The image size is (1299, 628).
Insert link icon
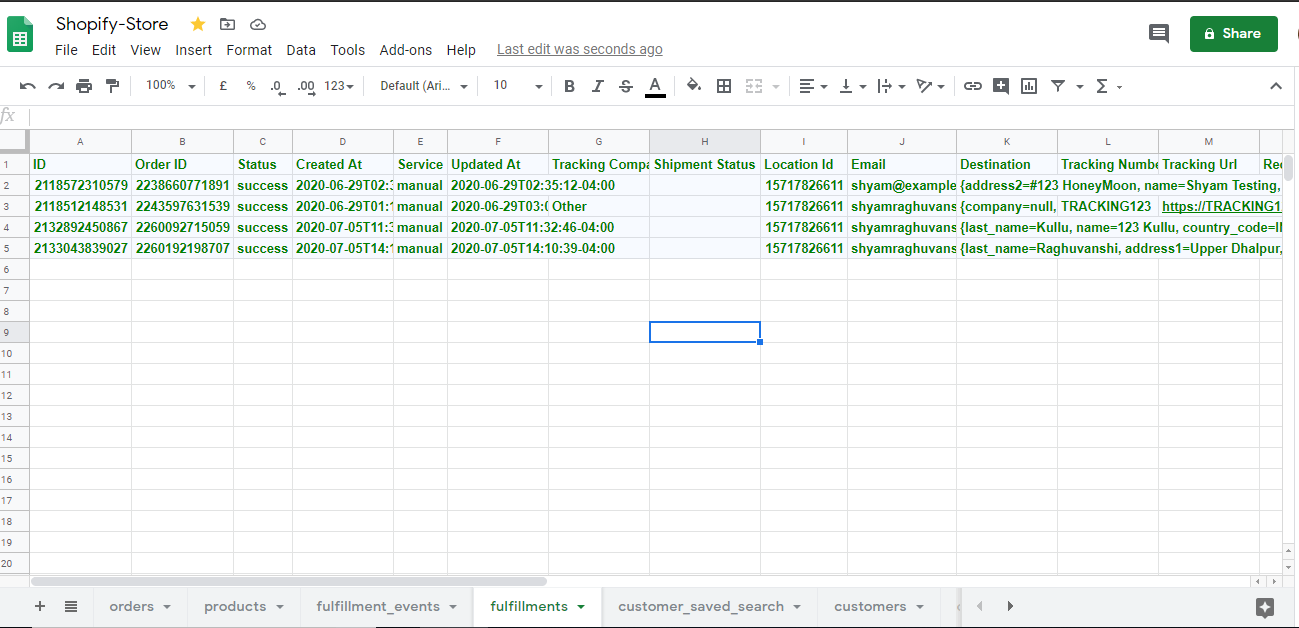click(x=973, y=86)
